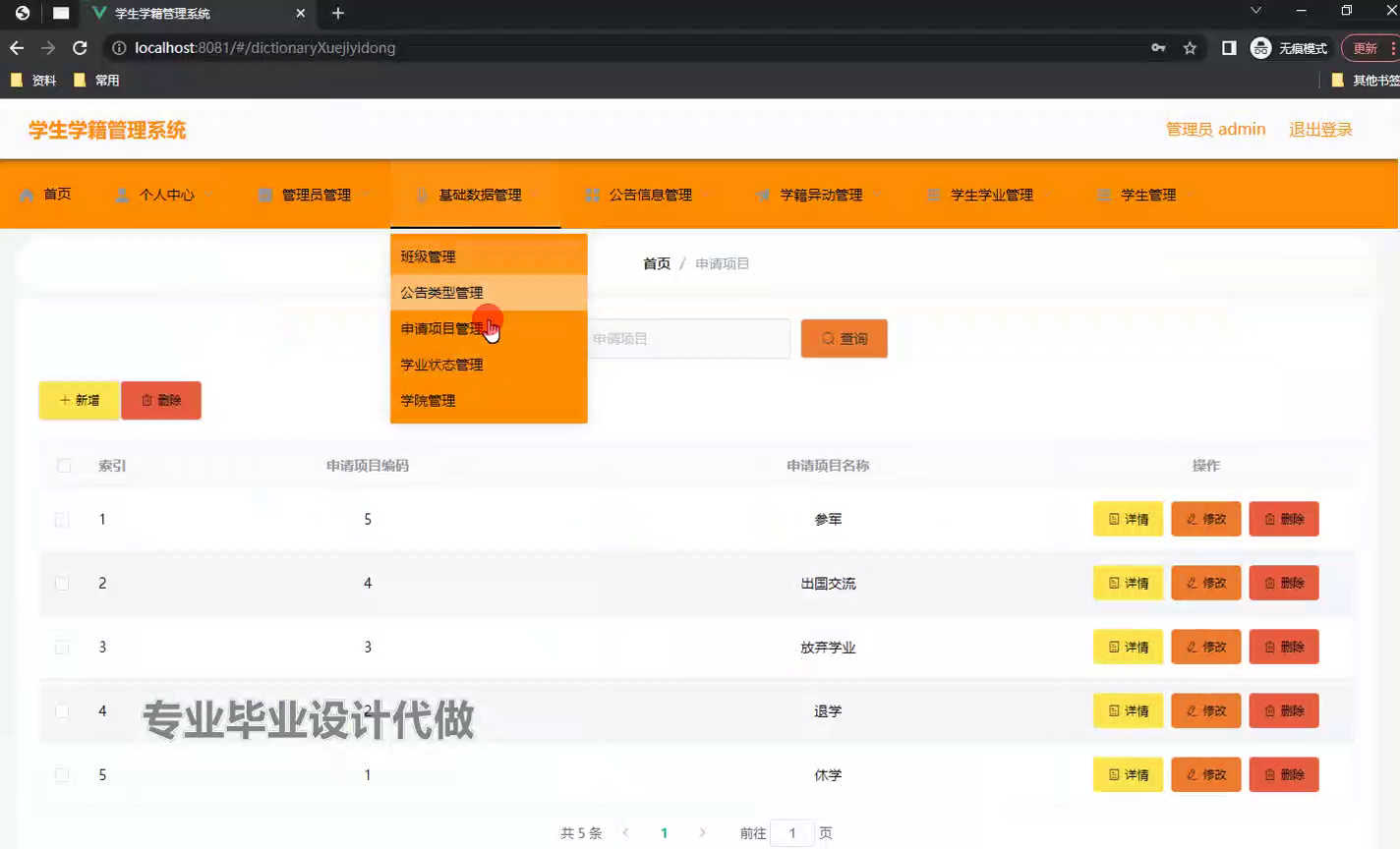Click 修改 for 出国交流 row
The image size is (1400, 849).
(x=1206, y=584)
